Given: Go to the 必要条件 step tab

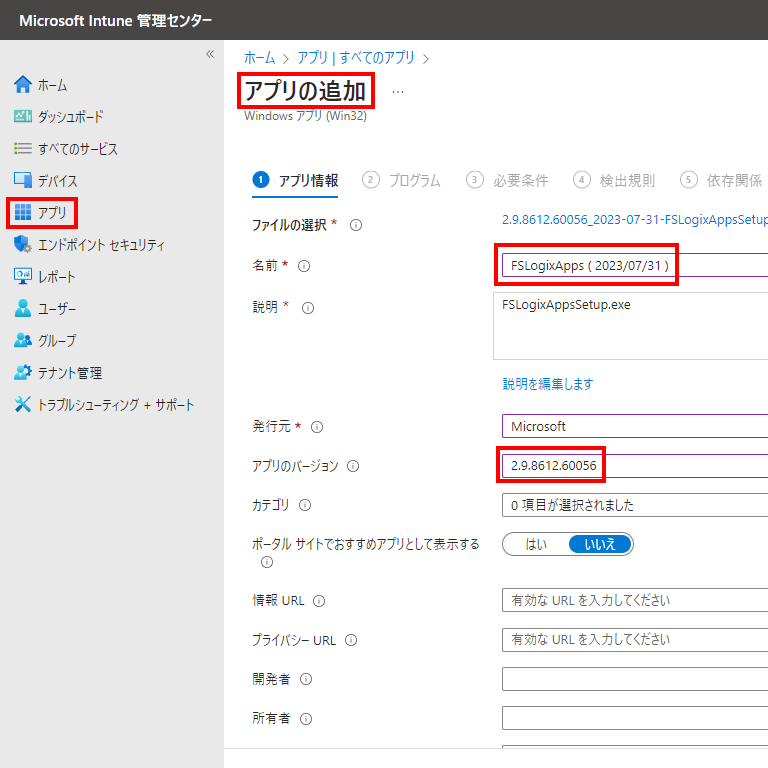Looking at the screenshot, I should coord(507,180).
